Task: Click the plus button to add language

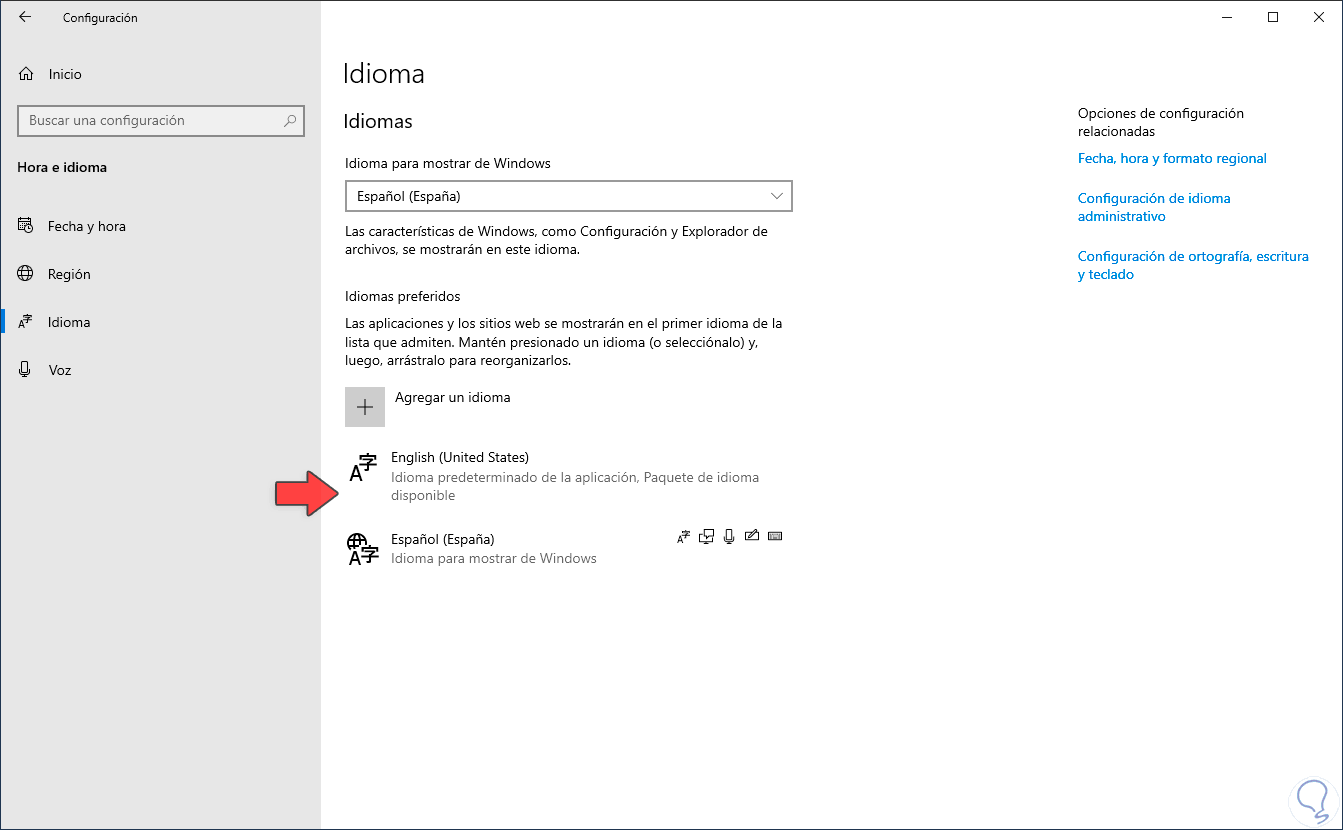Action: pos(365,407)
